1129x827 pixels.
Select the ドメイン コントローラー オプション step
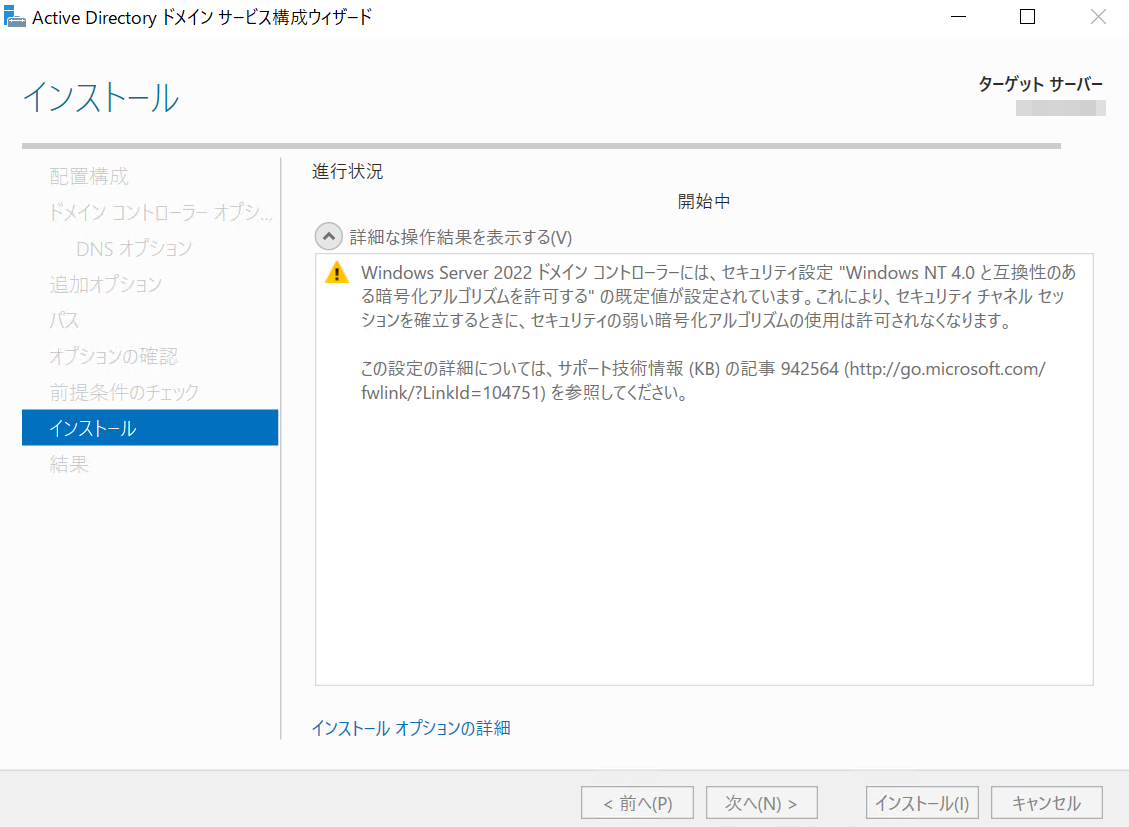161,212
